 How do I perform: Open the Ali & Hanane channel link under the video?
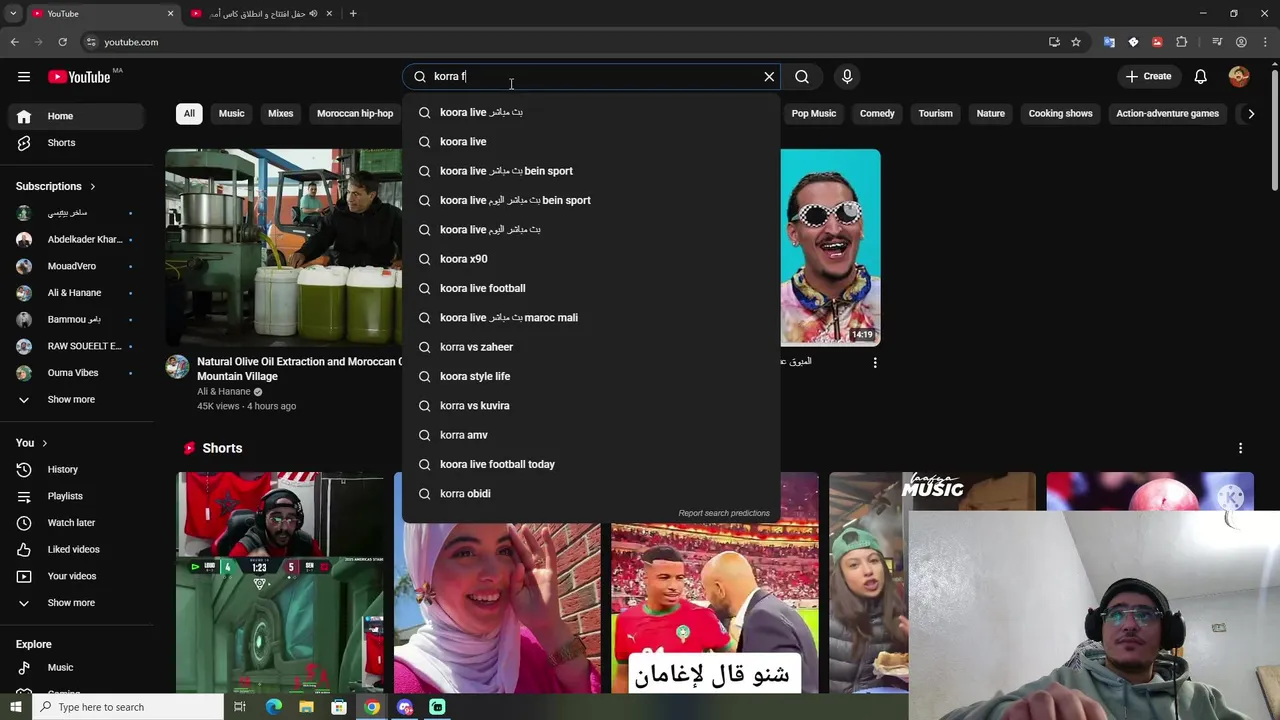(223, 392)
